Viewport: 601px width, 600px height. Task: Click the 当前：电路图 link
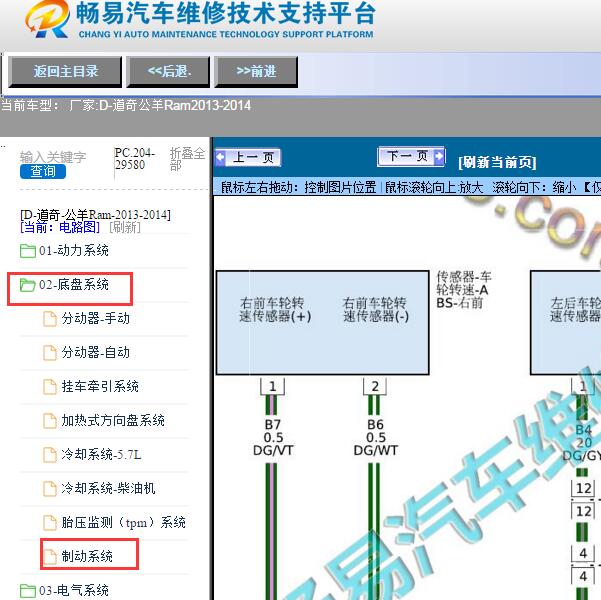click(60, 227)
